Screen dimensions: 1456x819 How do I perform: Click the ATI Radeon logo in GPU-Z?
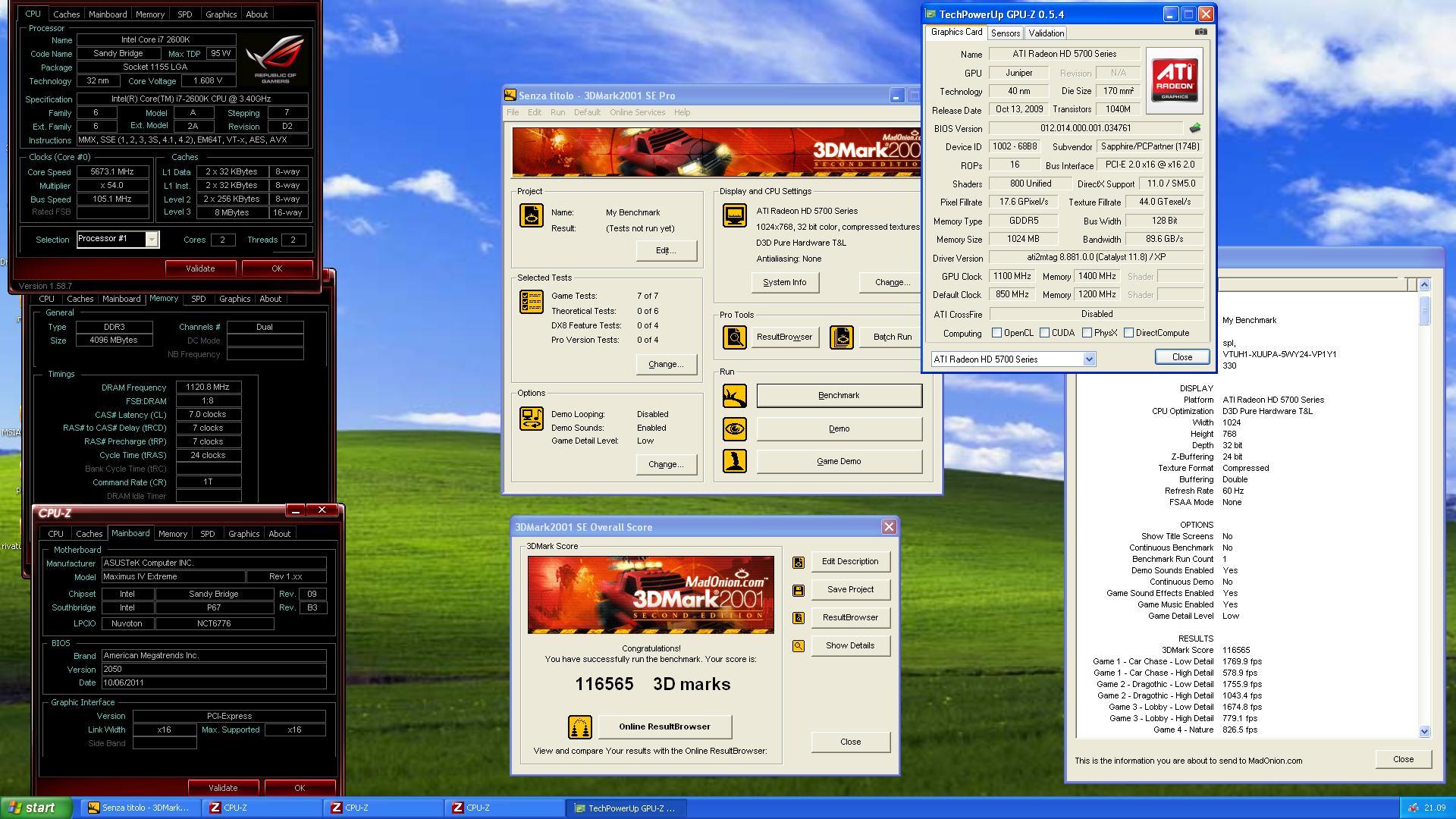(x=1174, y=80)
